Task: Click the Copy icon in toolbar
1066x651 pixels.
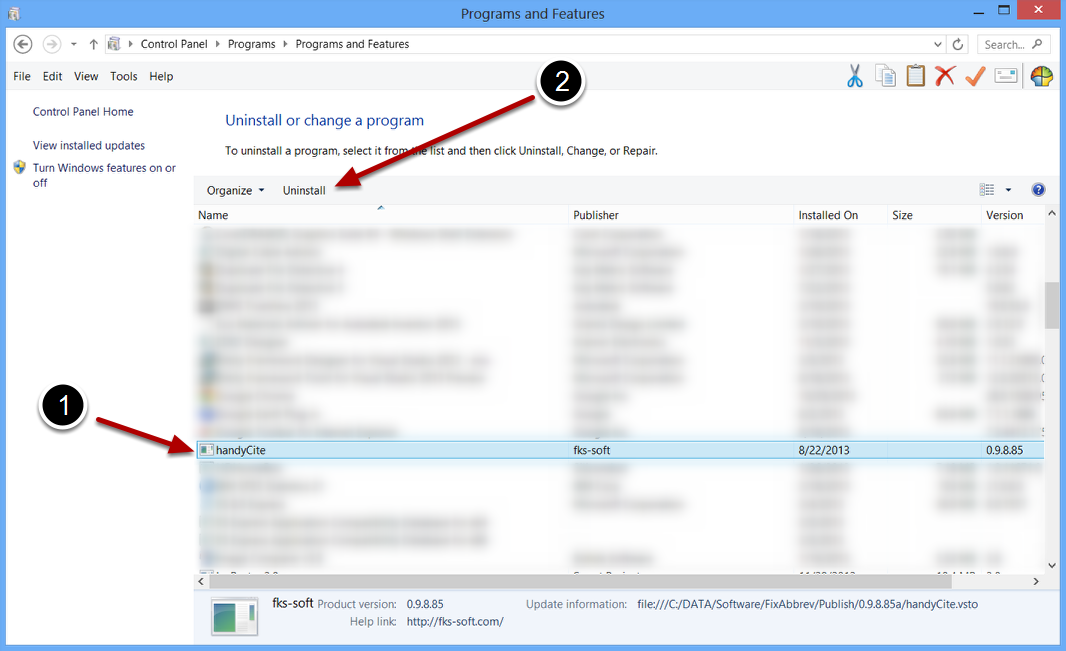Action: pos(885,76)
